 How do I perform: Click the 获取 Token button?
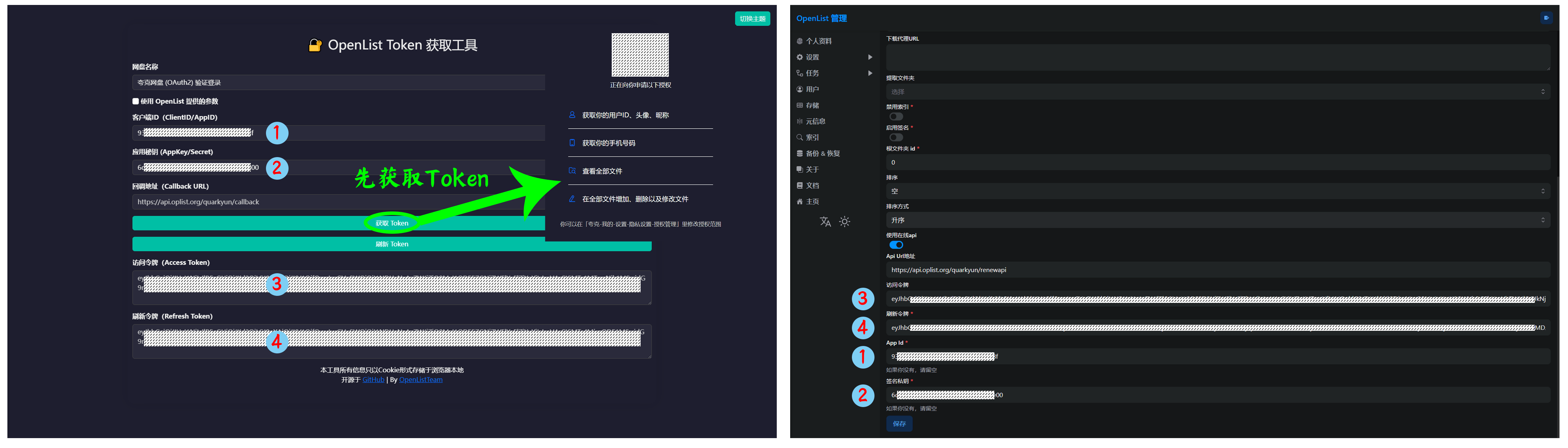pyautogui.click(x=392, y=224)
